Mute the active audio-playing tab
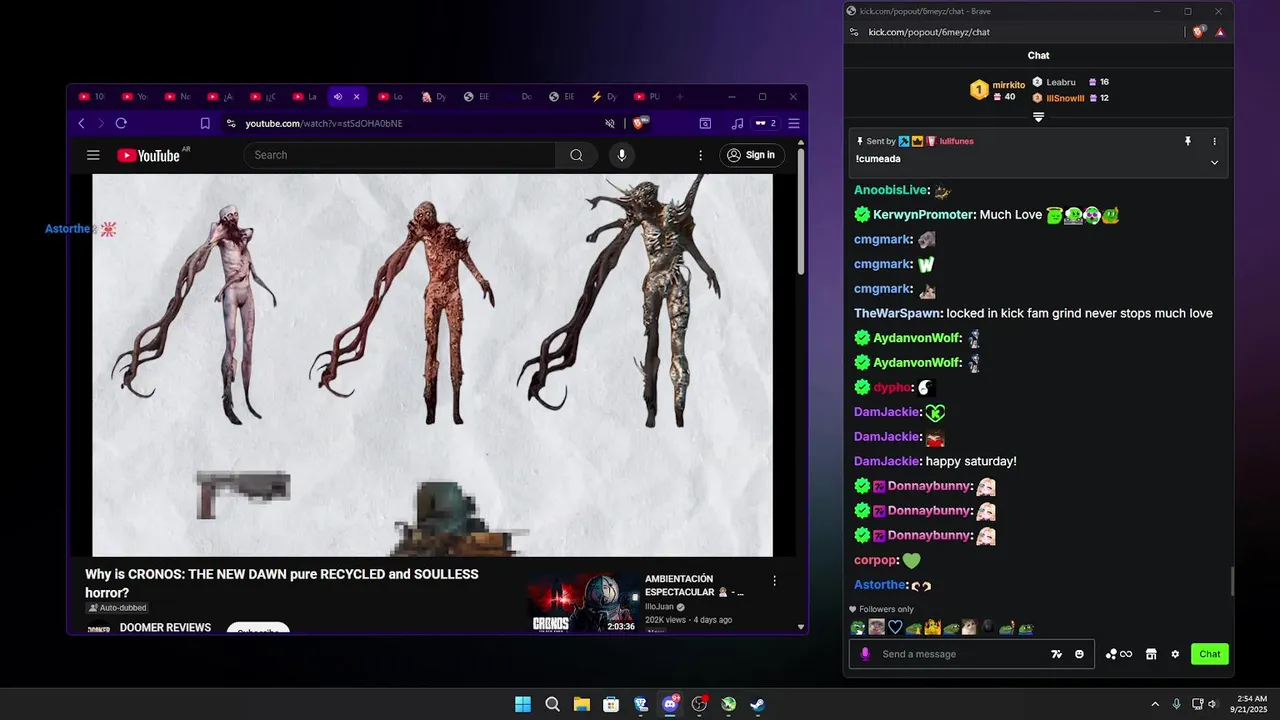The width and height of the screenshot is (1280, 720). pyautogui.click(x=338, y=97)
